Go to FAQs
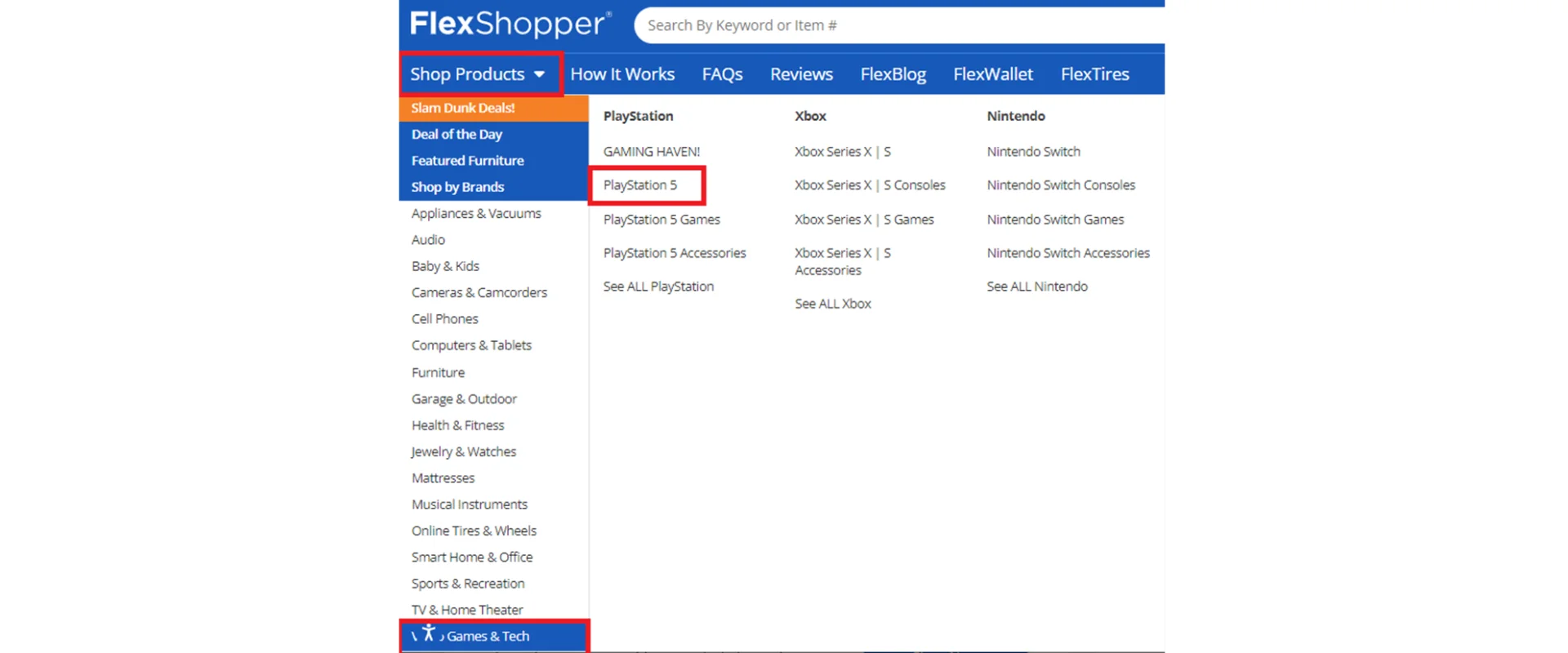Image resolution: width=1568 pixels, height=653 pixels. (x=722, y=74)
